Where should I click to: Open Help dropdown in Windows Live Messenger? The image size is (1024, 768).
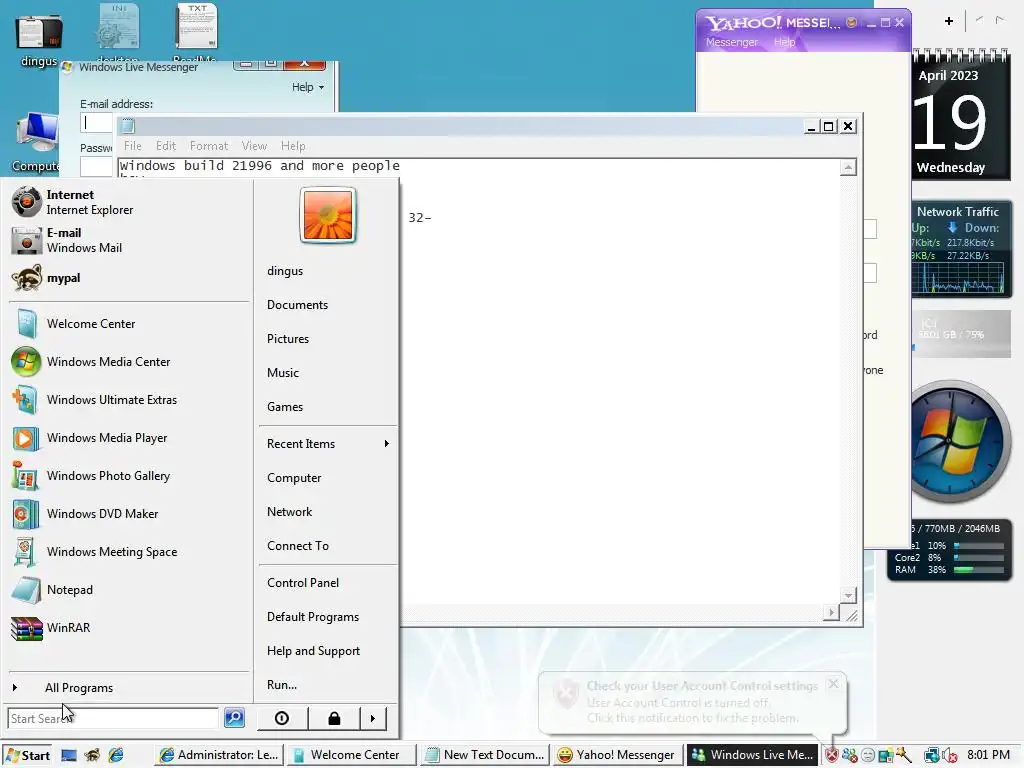(308, 87)
